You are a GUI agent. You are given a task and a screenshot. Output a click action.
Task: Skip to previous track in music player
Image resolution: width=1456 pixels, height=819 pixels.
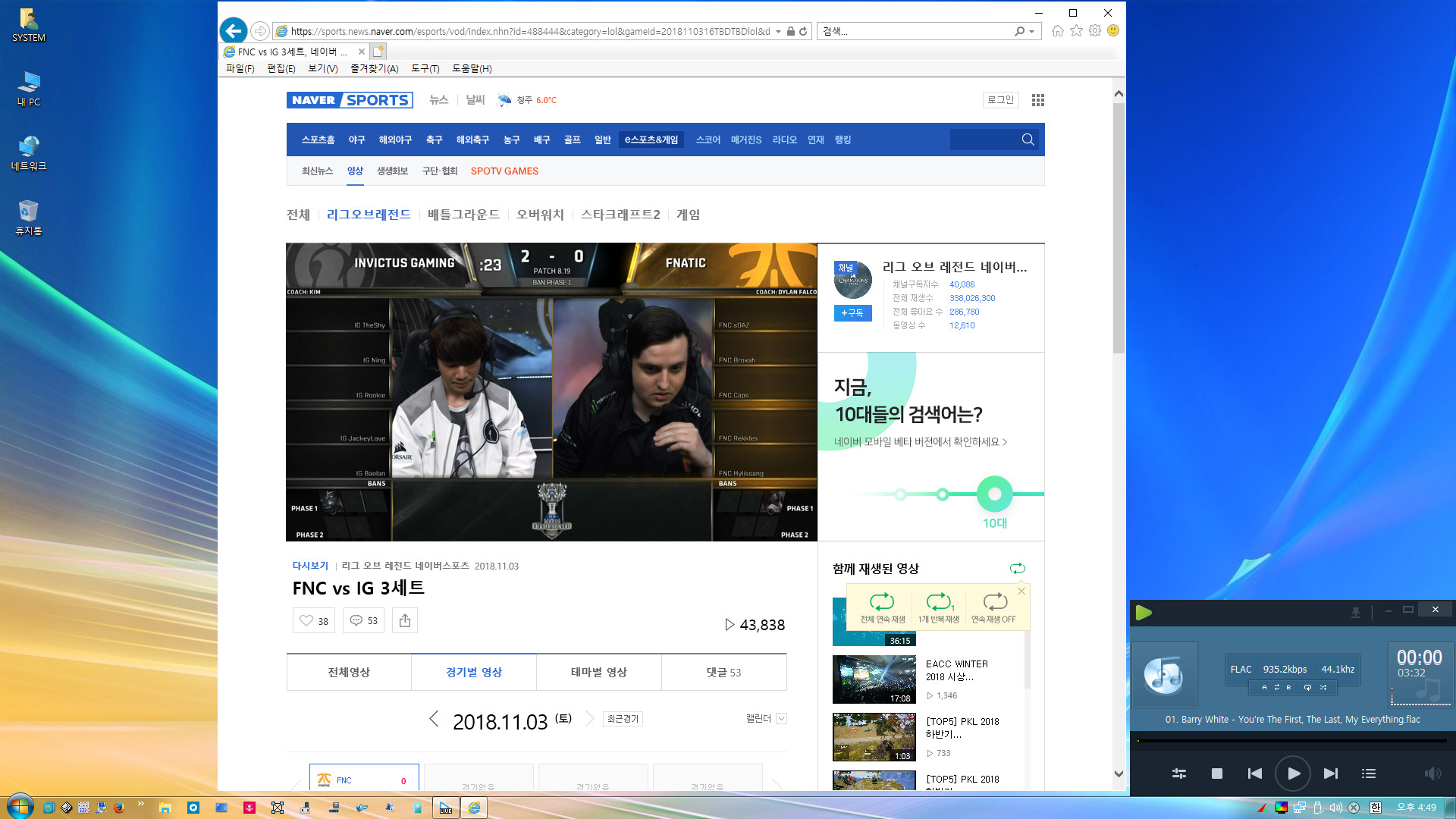(x=1255, y=773)
